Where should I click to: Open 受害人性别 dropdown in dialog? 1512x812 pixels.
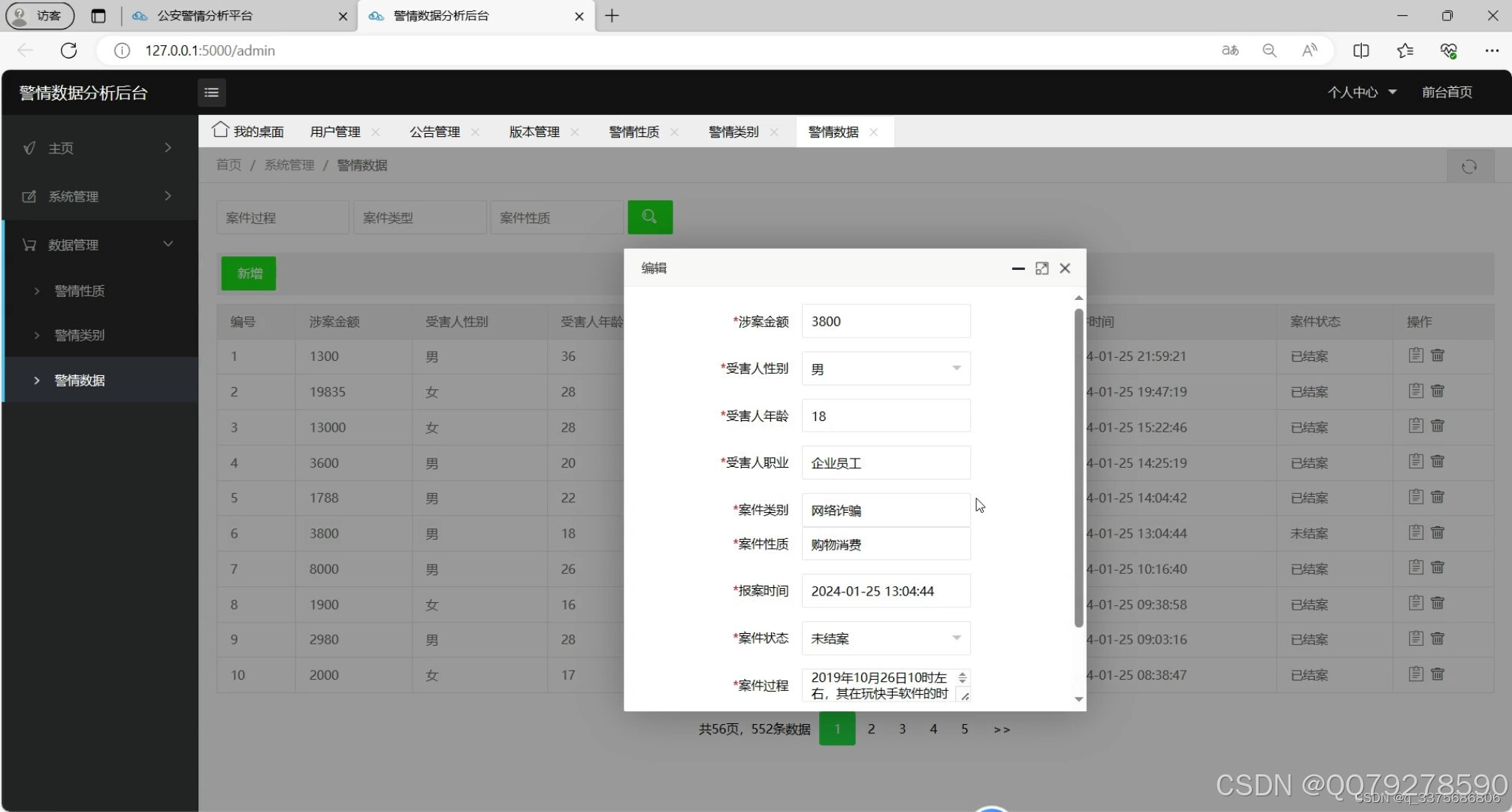tap(885, 368)
